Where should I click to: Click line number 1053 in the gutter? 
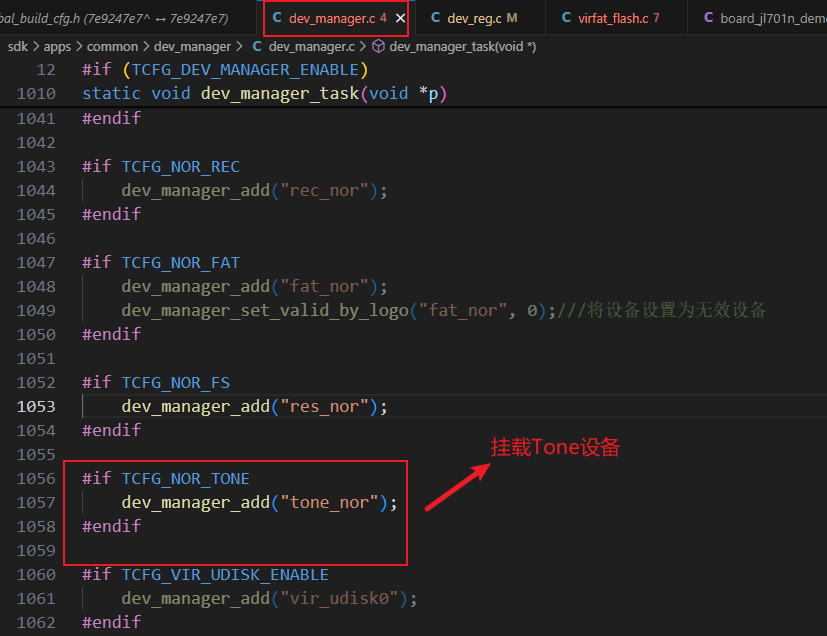[36, 407]
